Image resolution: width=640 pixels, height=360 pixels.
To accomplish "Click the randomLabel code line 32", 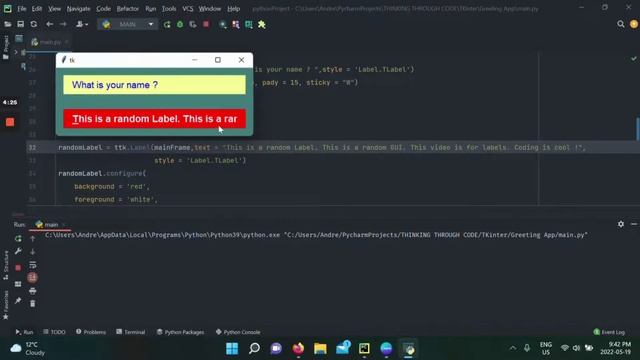I will click(322, 147).
